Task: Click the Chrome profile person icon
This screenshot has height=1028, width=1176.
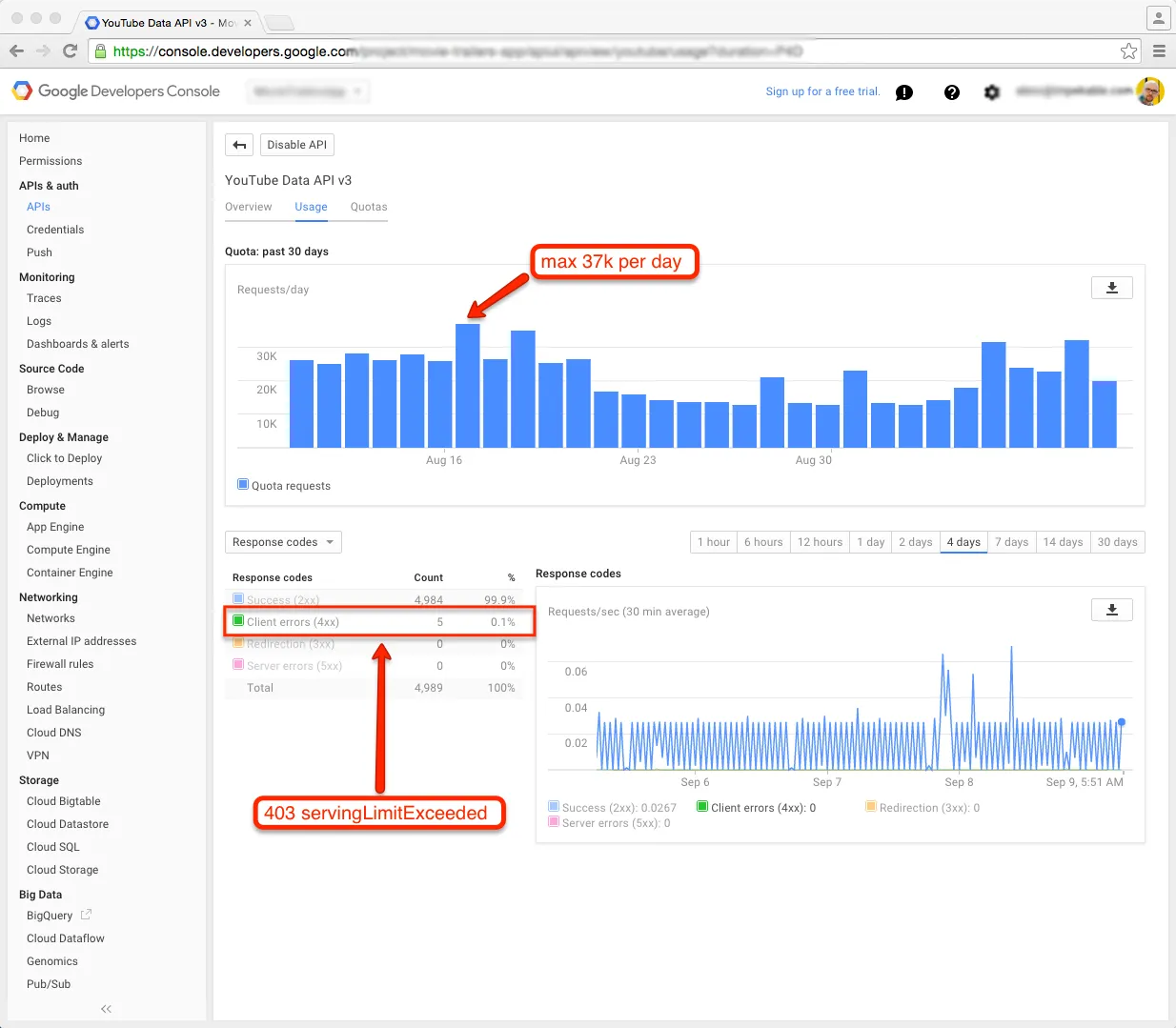Action: pyautogui.click(x=1158, y=18)
